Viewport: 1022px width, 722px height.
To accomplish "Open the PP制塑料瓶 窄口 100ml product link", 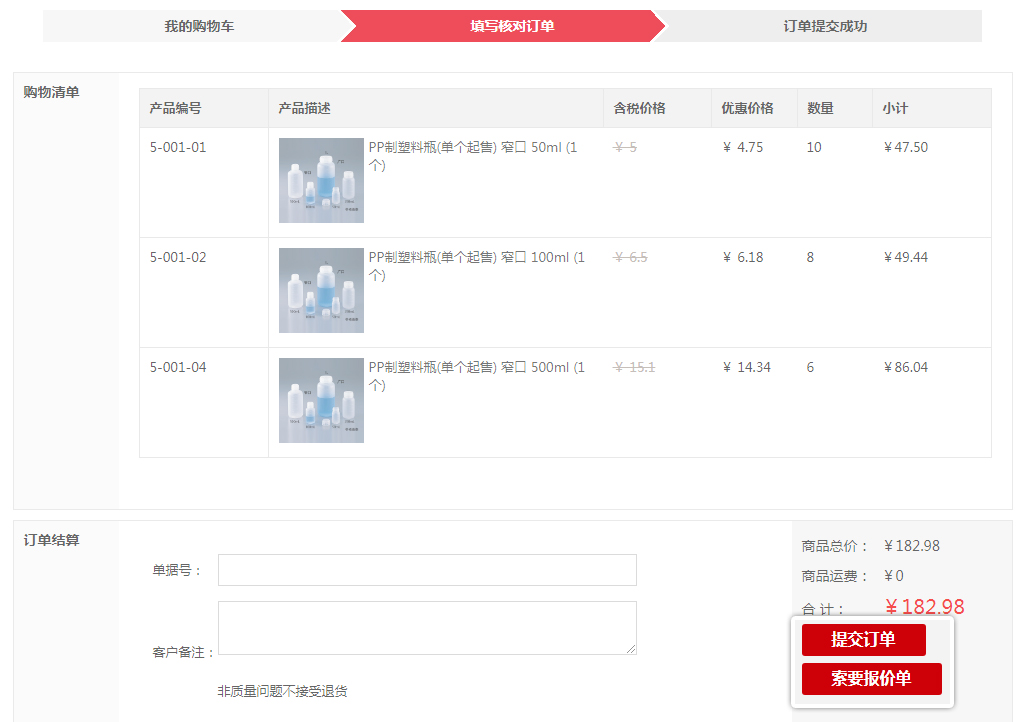I will (475, 258).
